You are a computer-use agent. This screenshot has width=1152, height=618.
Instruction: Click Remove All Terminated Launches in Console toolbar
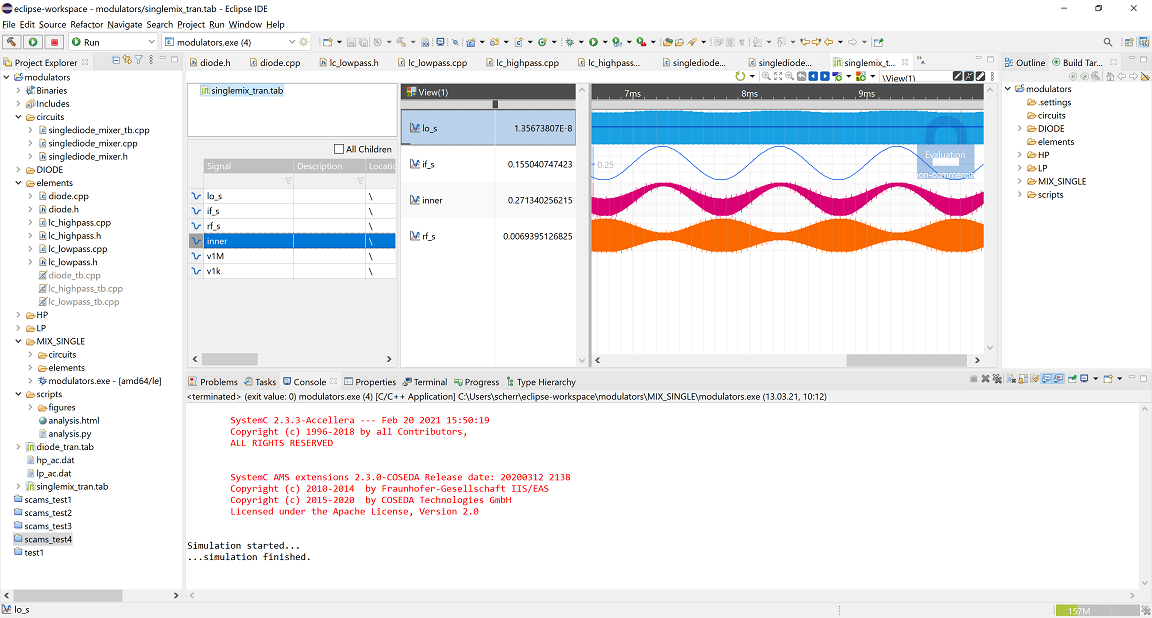click(997, 379)
